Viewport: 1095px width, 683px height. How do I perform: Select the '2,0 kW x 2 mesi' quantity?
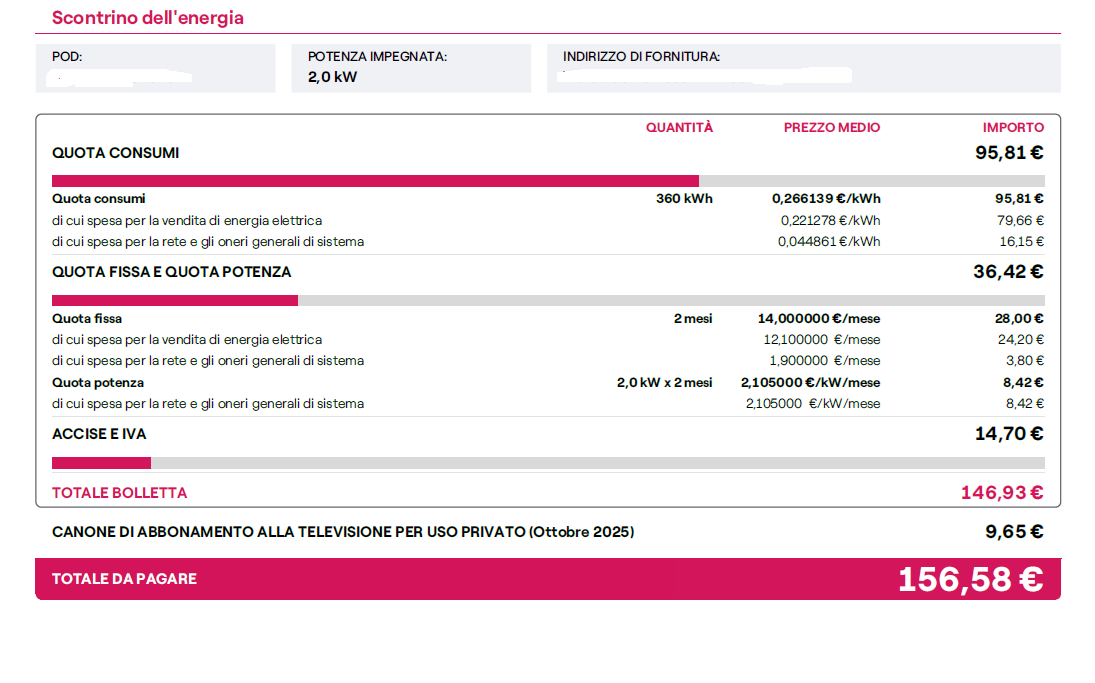point(664,383)
